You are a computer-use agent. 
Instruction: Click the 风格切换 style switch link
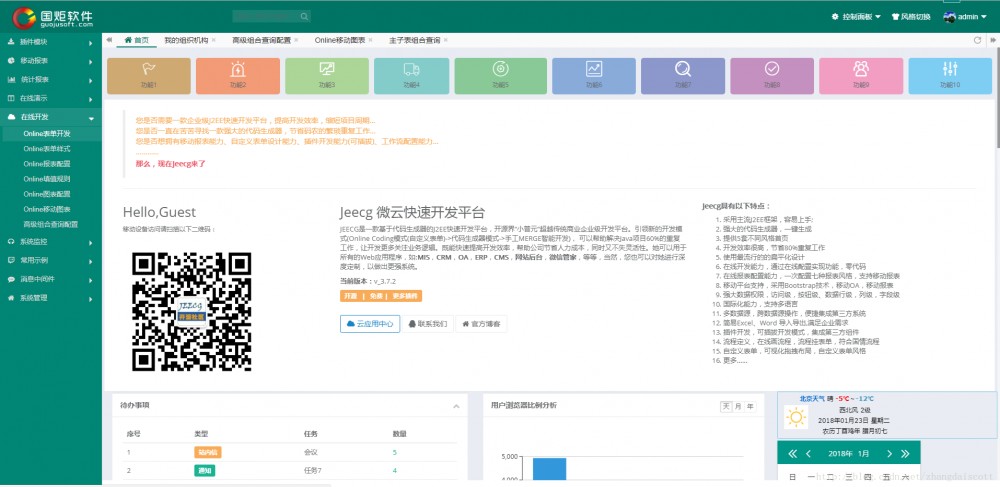coord(911,17)
